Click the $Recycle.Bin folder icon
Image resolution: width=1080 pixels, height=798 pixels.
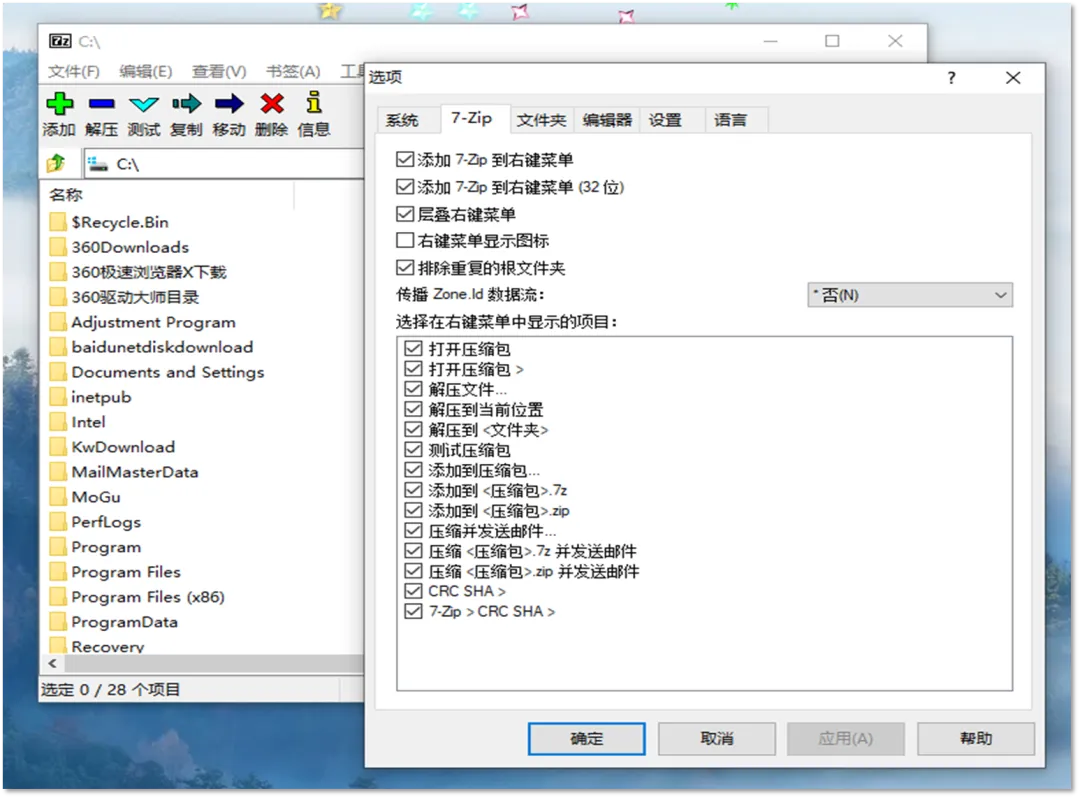pos(59,222)
